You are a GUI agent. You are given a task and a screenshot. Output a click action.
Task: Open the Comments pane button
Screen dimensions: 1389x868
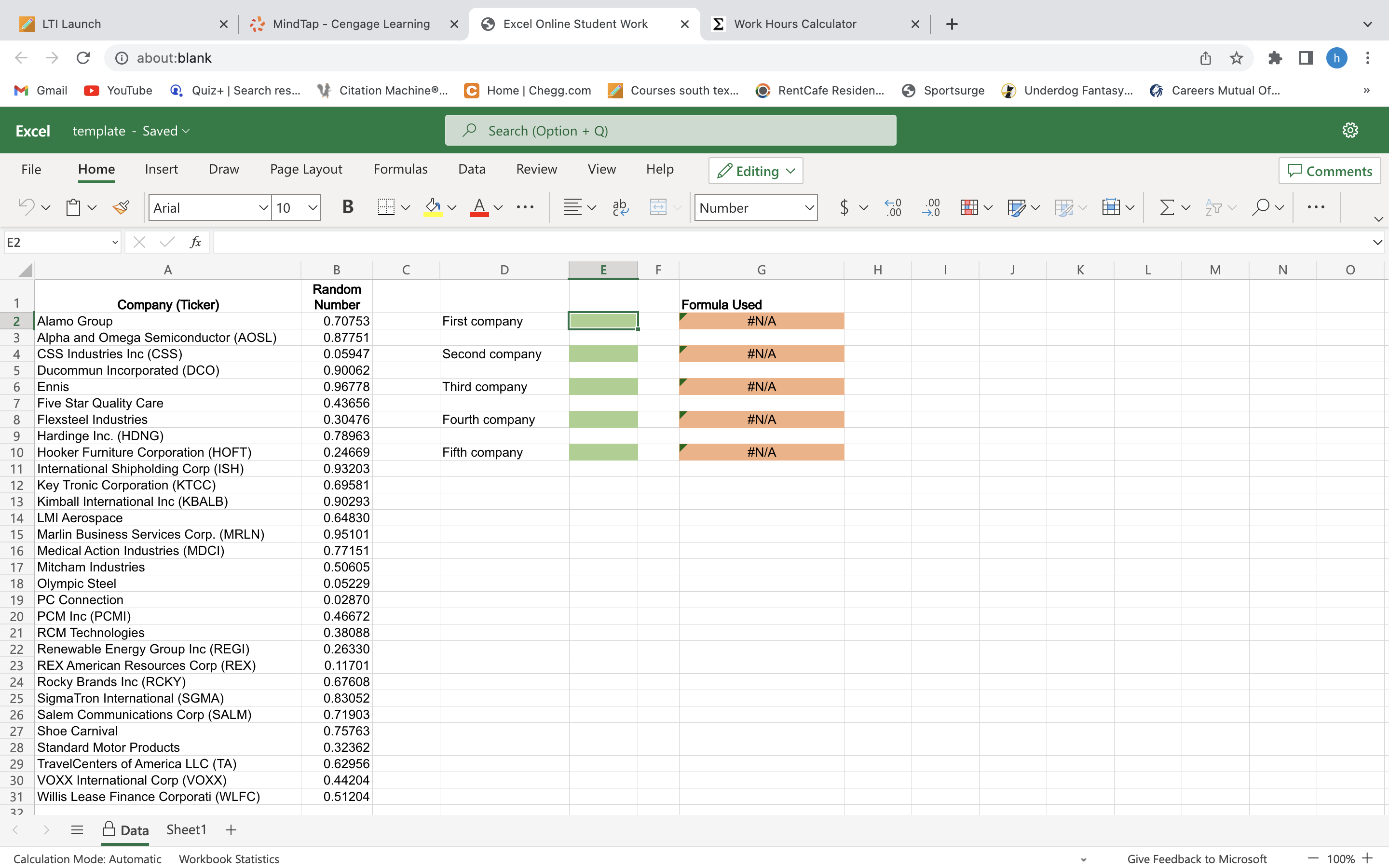[x=1329, y=171]
